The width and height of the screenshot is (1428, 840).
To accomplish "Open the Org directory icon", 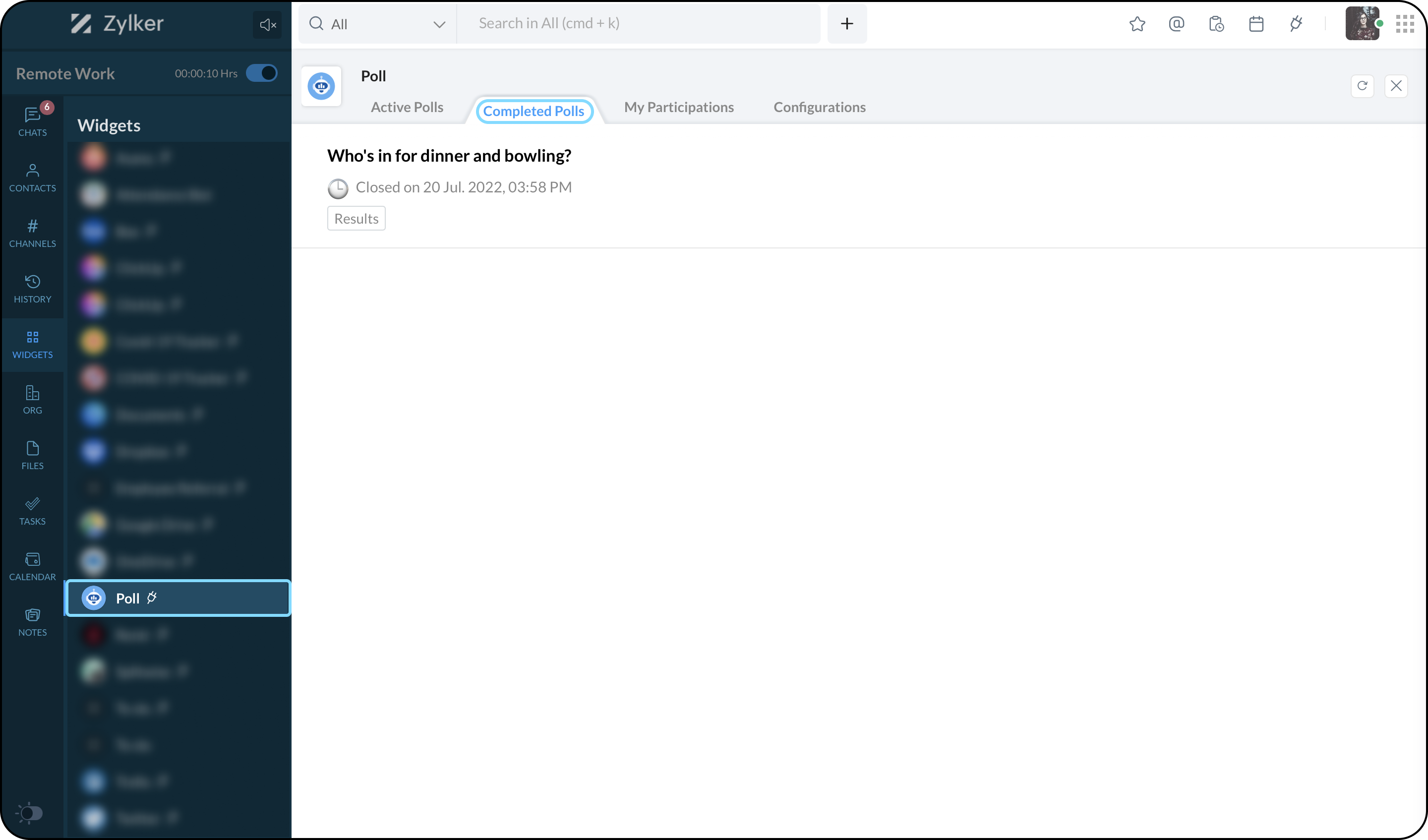I will (x=32, y=400).
